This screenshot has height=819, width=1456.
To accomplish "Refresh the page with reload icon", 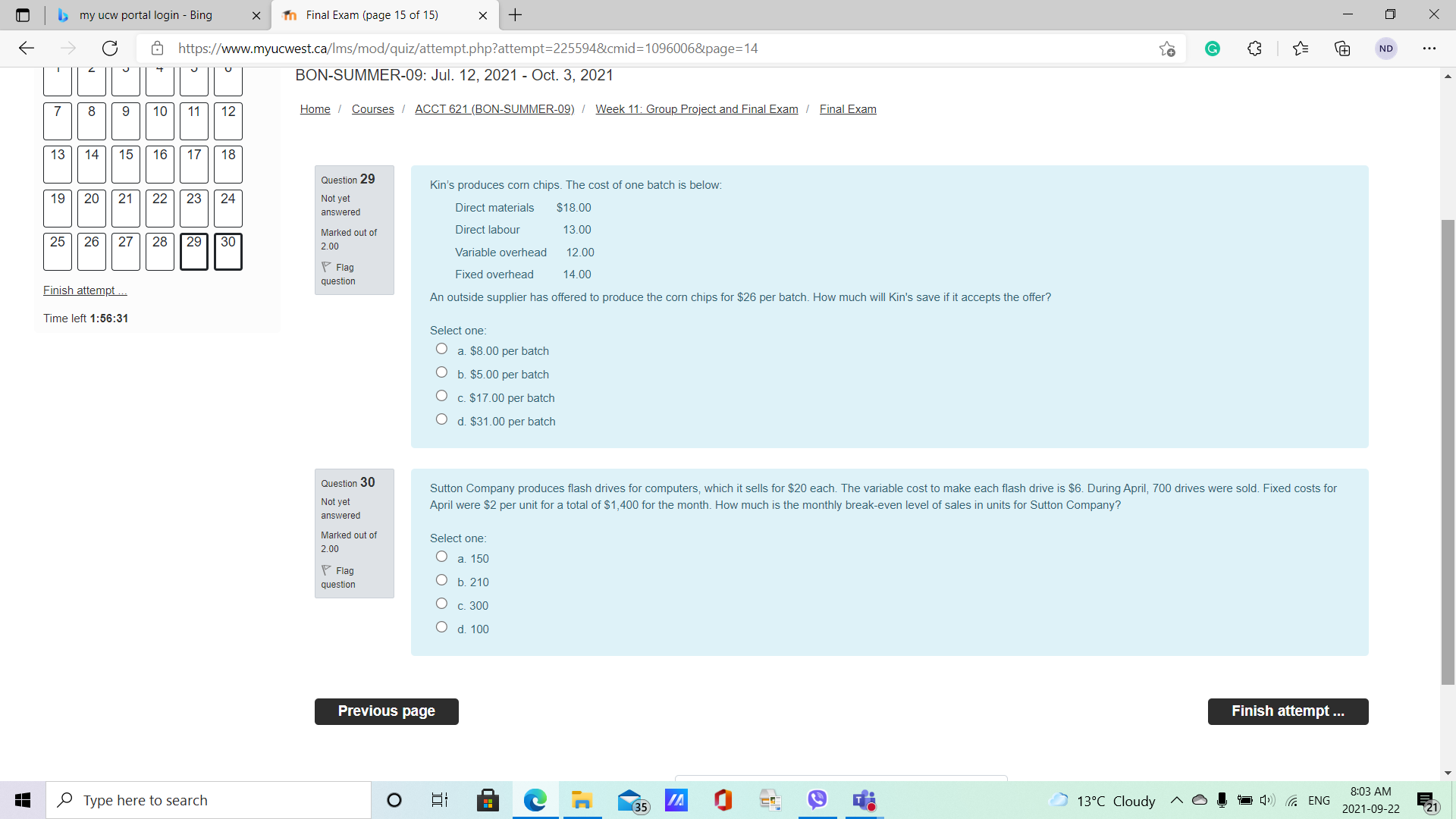I will [x=110, y=49].
